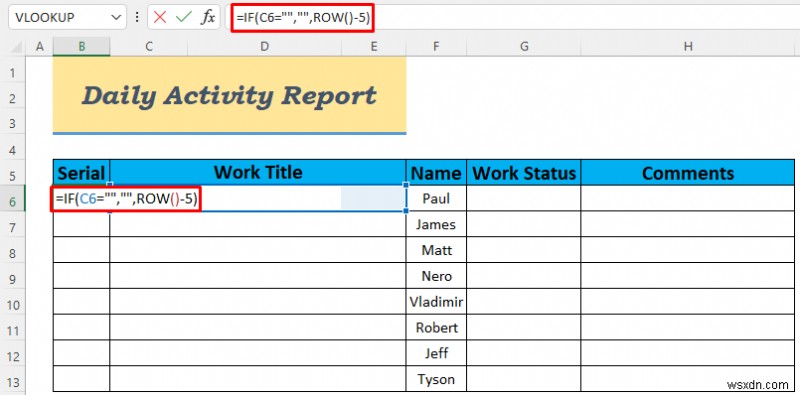Select the Serial header cell
The height and width of the screenshot is (395, 800).
pyautogui.click(x=81, y=172)
